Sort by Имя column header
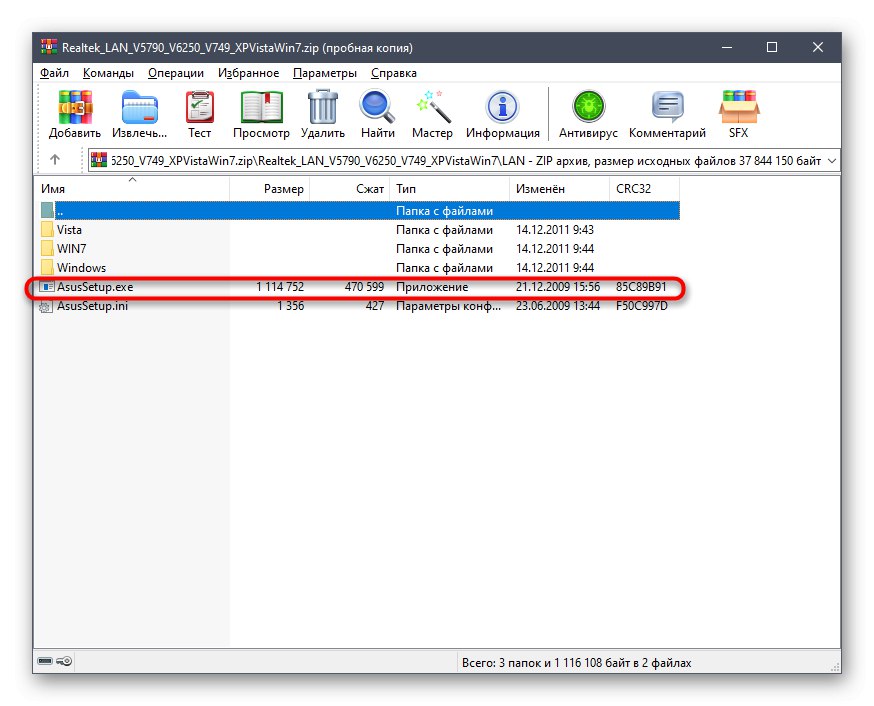The image size is (874, 706). pyautogui.click(x=132, y=188)
